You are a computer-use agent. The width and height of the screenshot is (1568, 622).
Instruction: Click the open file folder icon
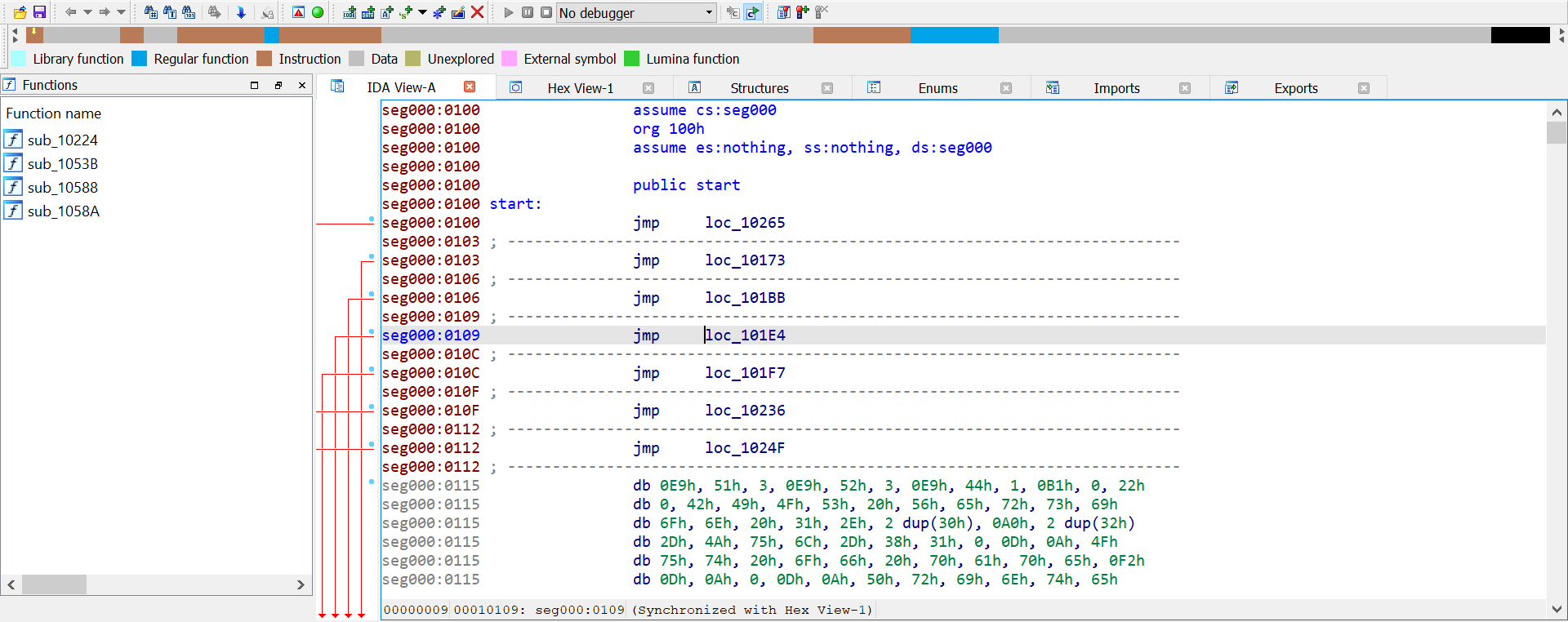coord(20,12)
